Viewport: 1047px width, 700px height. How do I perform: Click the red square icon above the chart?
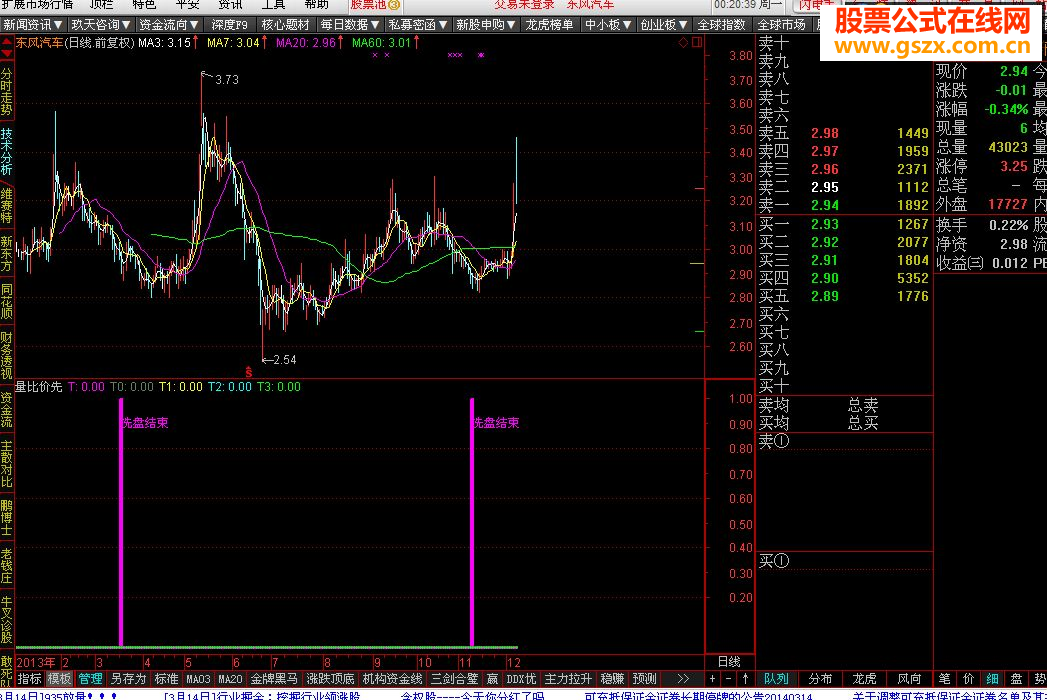pos(696,43)
